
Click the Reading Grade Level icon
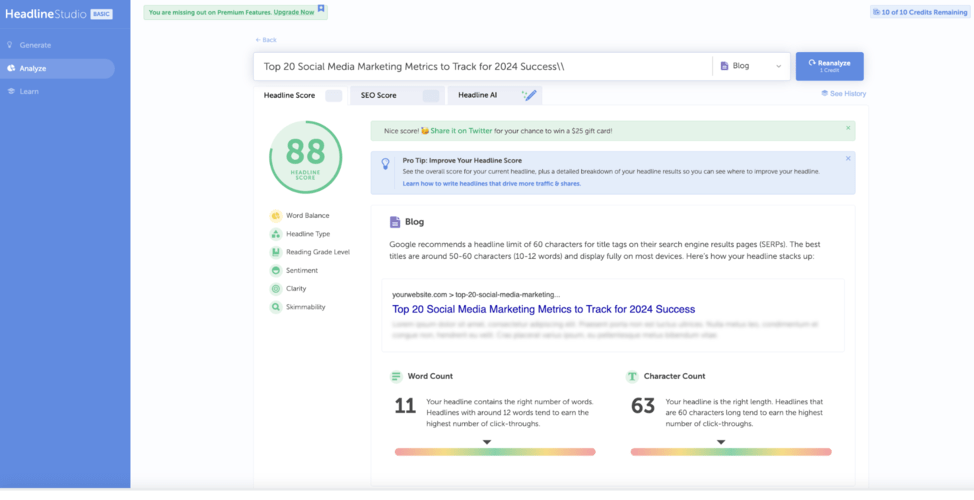275,252
